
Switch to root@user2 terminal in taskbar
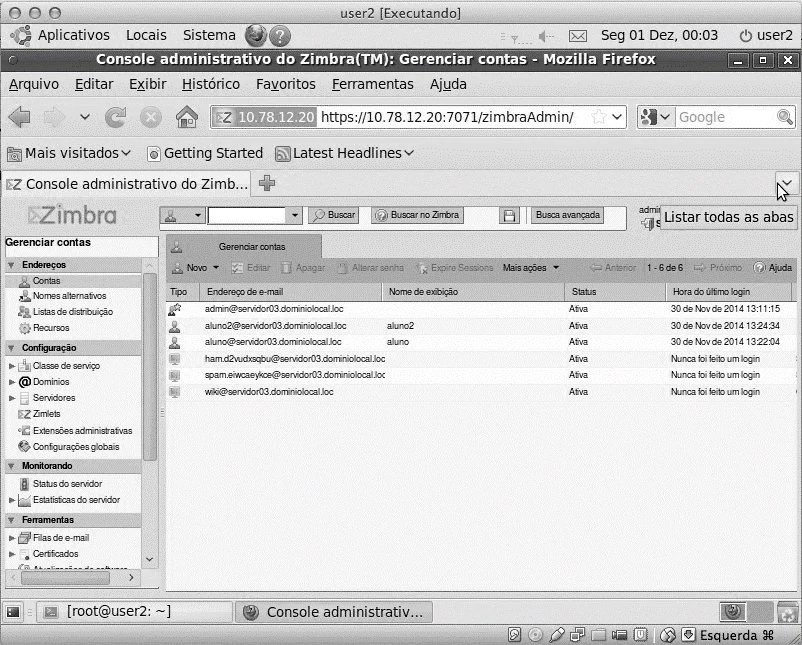(x=136, y=612)
